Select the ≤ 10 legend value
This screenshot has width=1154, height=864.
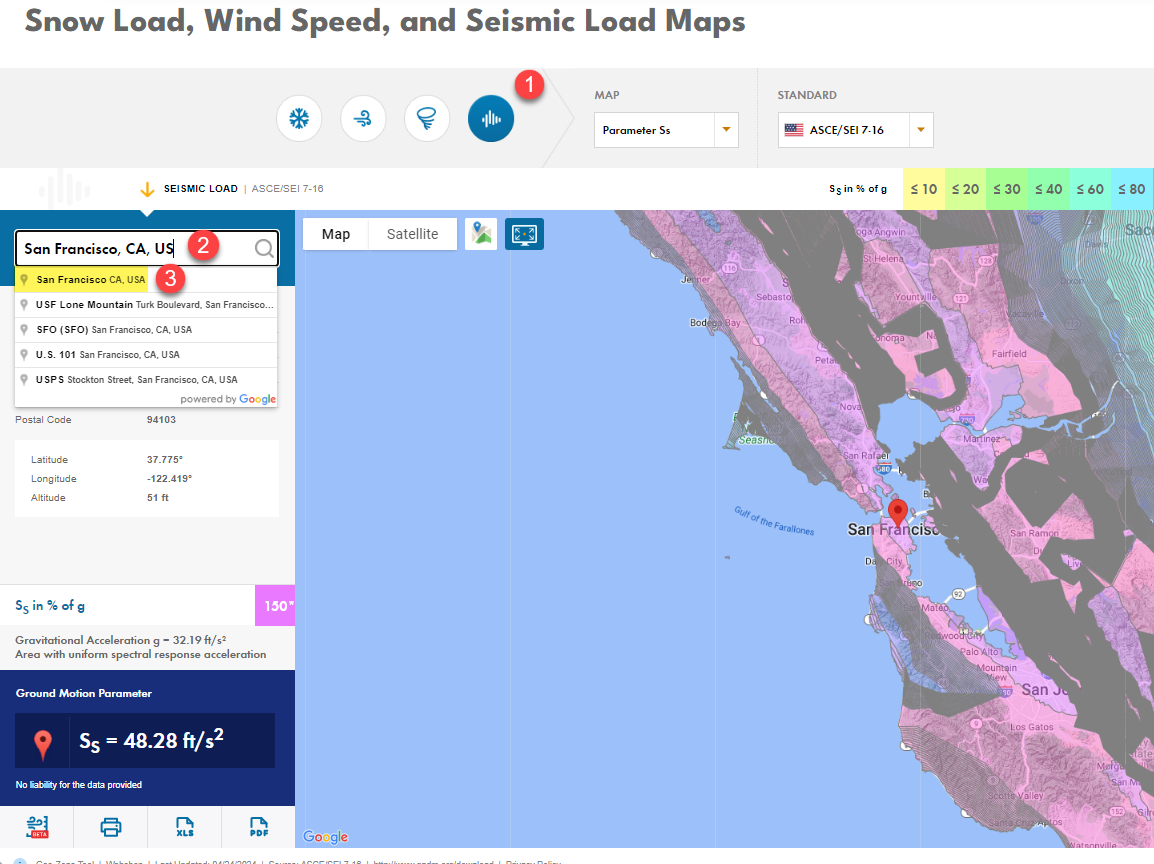923,188
